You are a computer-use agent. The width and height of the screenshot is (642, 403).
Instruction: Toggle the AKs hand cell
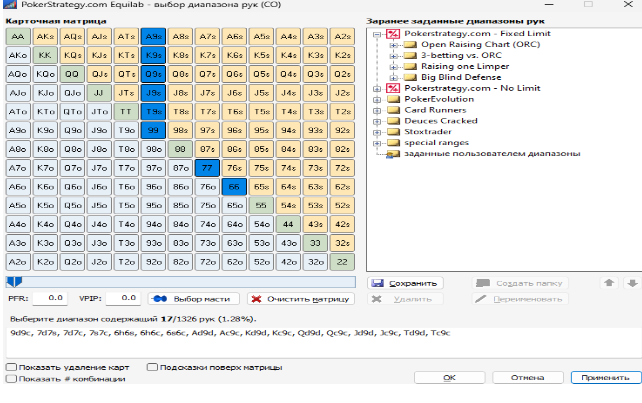click(x=45, y=36)
